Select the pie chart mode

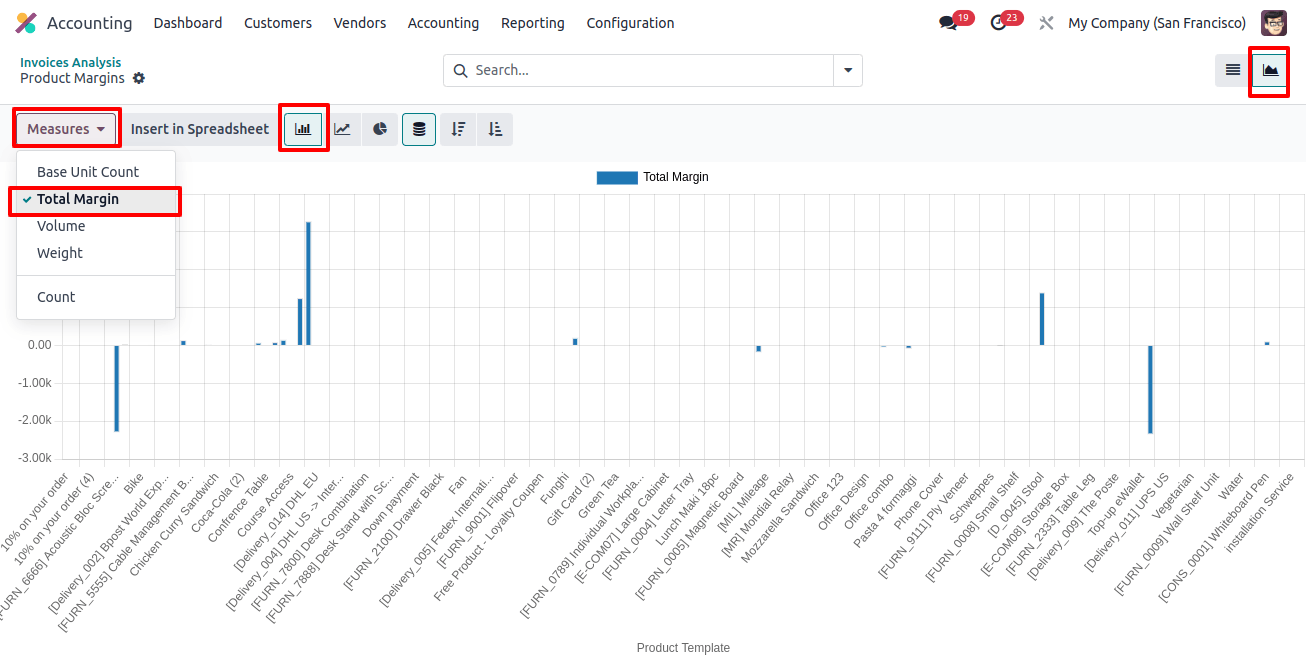(x=380, y=129)
